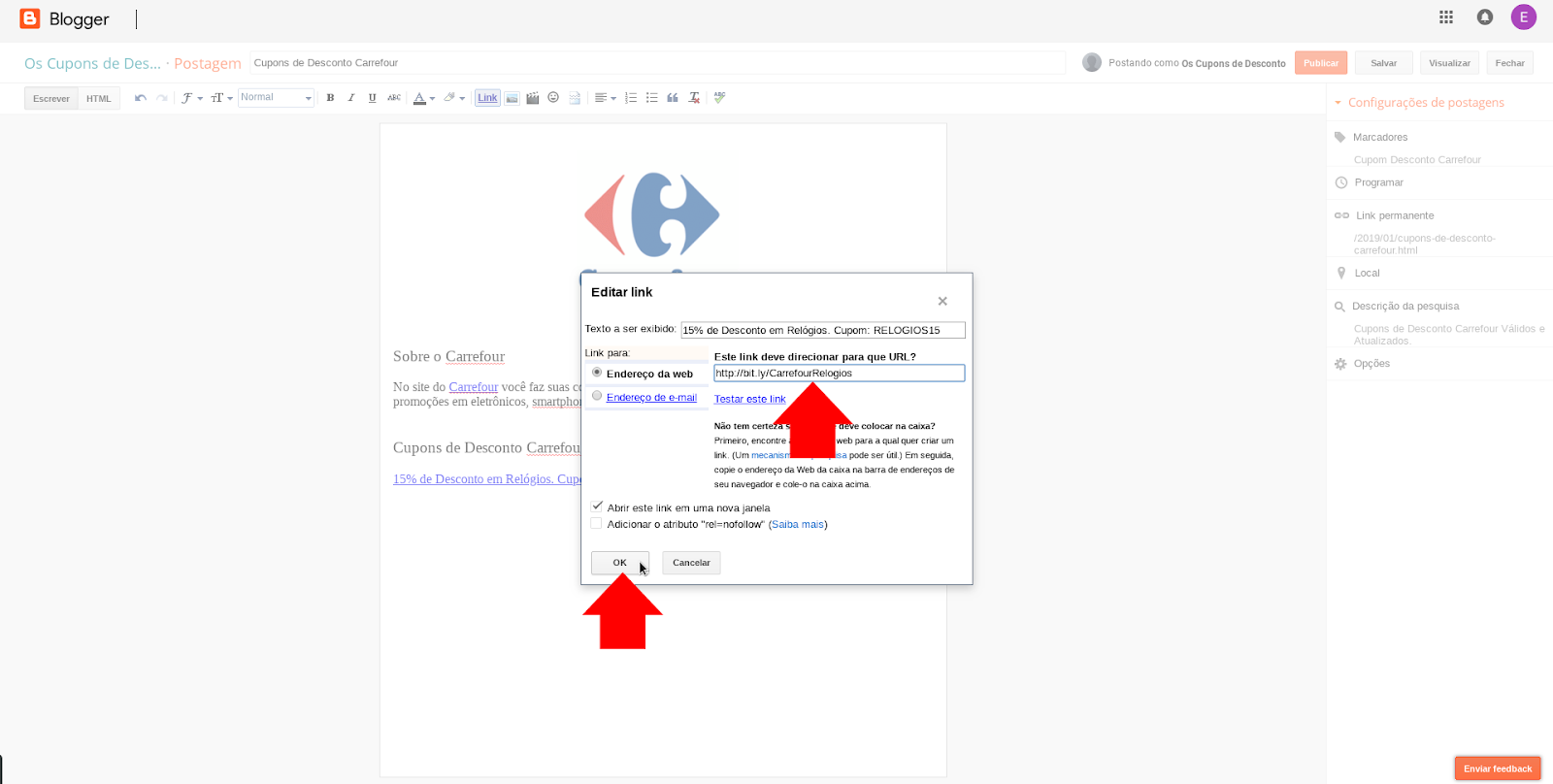Switch to the HTML editor tab
The height and width of the screenshot is (784, 1553).
99,98
